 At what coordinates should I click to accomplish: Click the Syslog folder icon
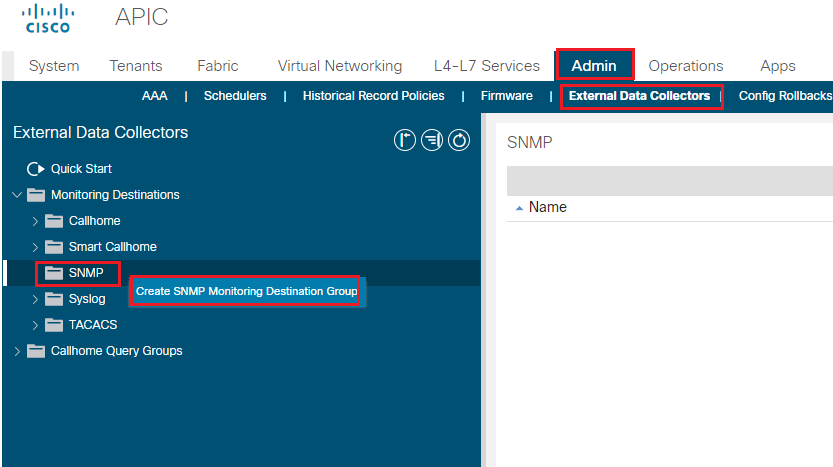pos(54,299)
